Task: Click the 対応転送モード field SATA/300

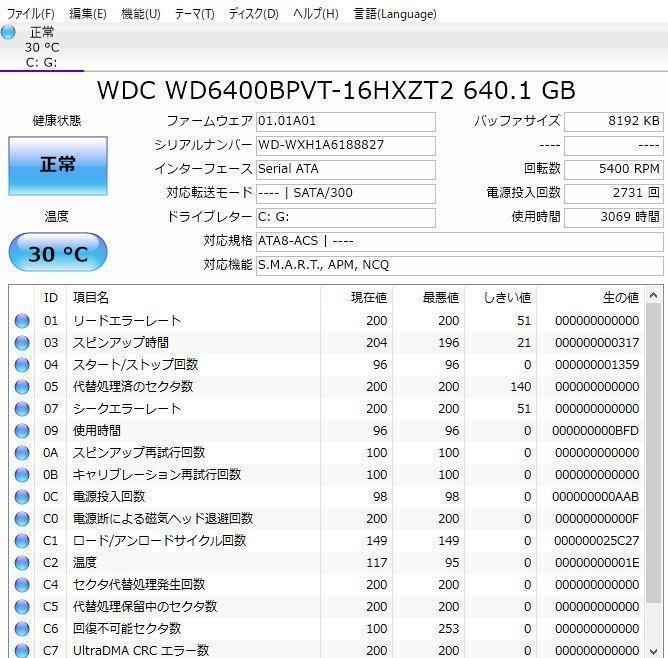Action: tap(346, 193)
